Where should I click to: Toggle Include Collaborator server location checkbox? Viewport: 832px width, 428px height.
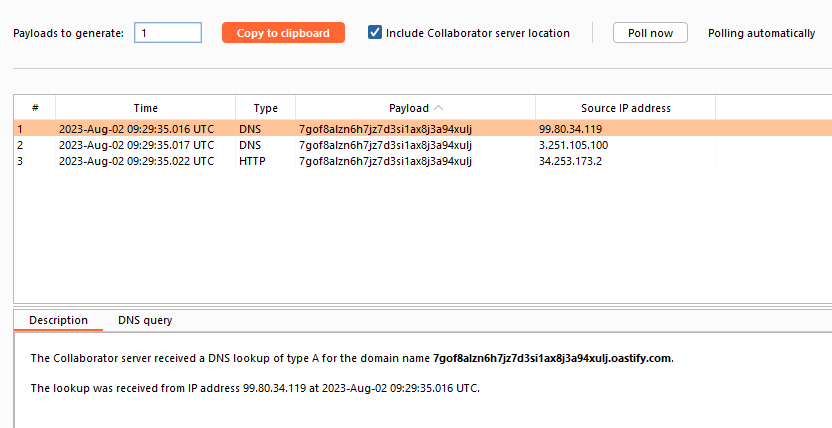[375, 33]
